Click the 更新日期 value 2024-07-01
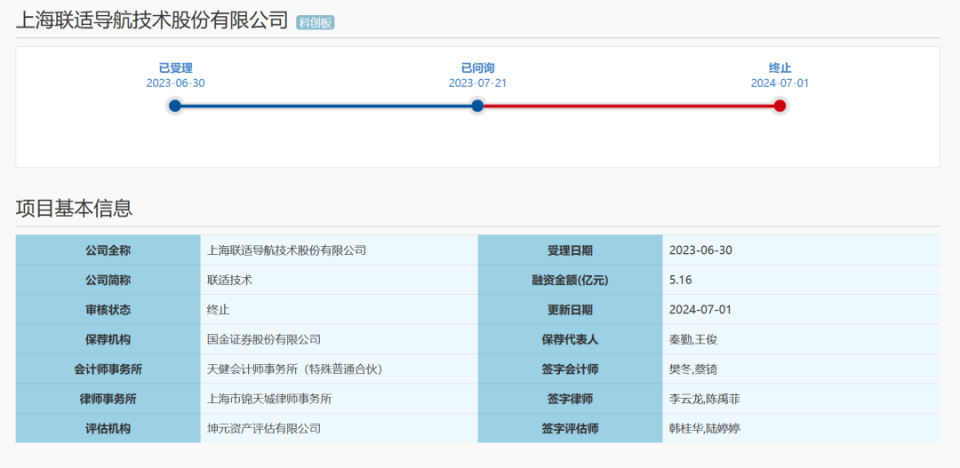The height and width of the screenshot is (468, 960). [x=700, y=309]
